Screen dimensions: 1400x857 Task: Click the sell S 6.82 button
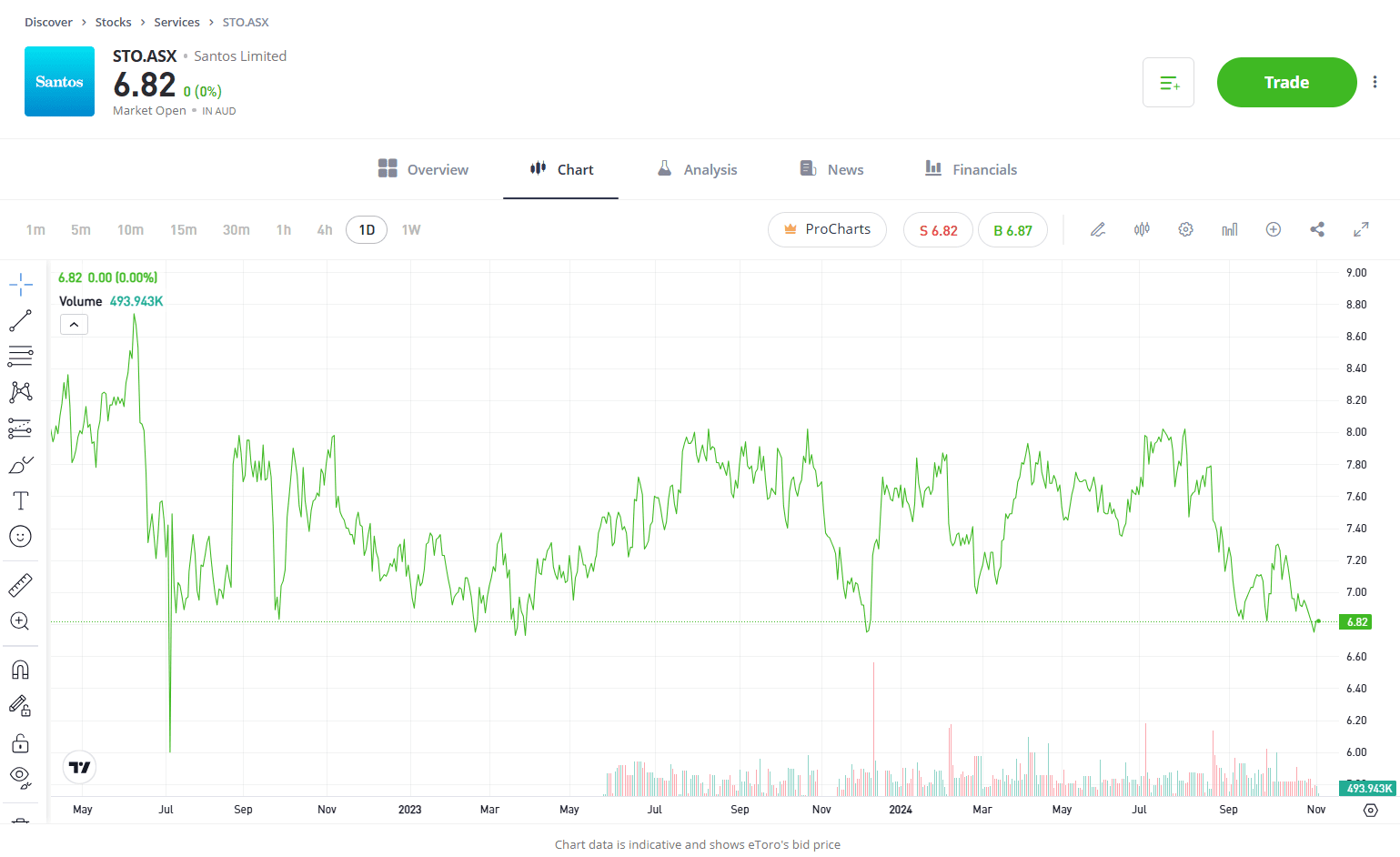[x=938, y=230]
